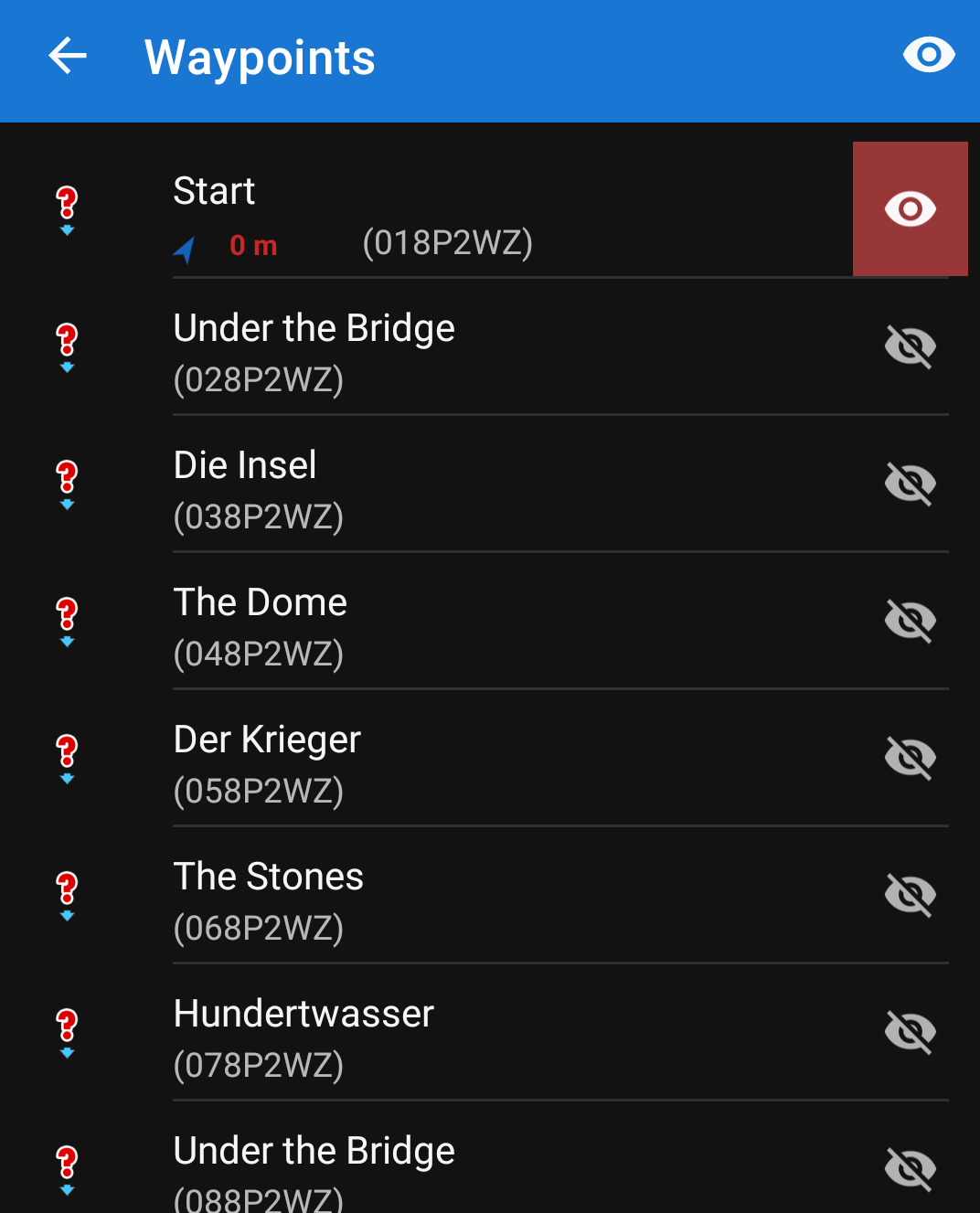This screenshot has height=1213, width=980.
Task: Show the 028P2WZ Under the Bridge waypoint
Action: [910, 346]
